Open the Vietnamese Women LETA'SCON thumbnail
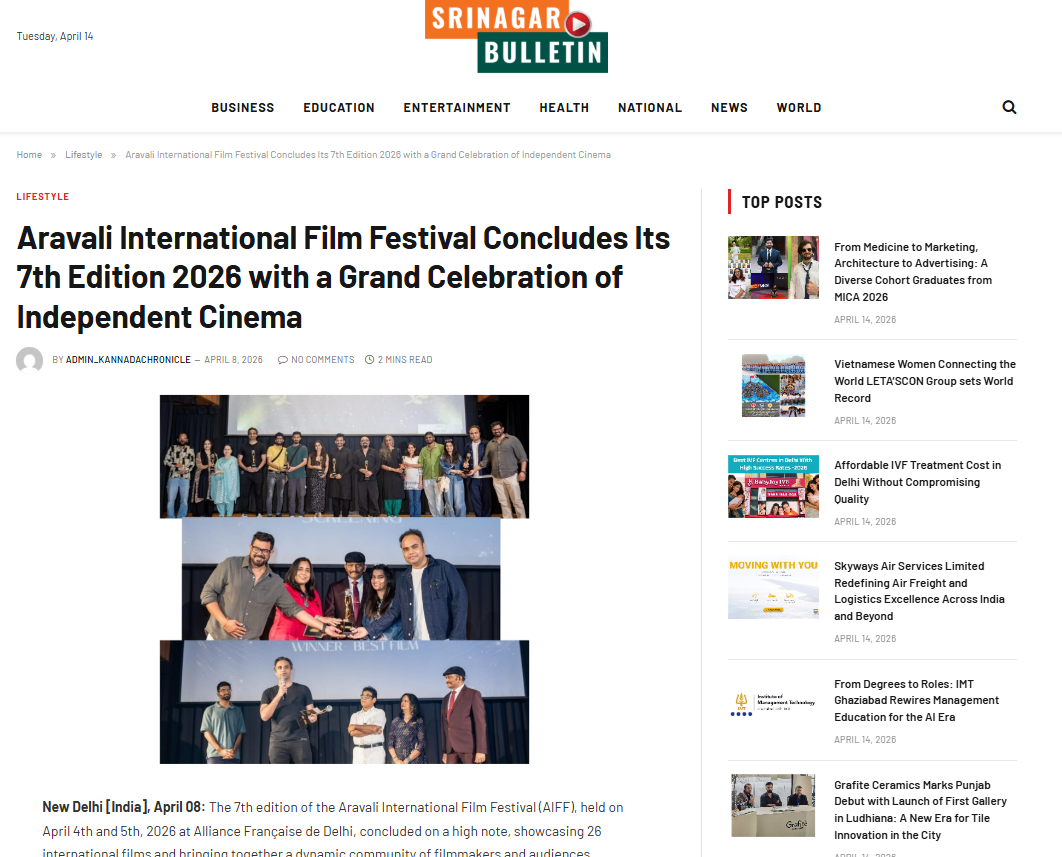Screen dimensions: 1062x857 click(x=773, y=385)
